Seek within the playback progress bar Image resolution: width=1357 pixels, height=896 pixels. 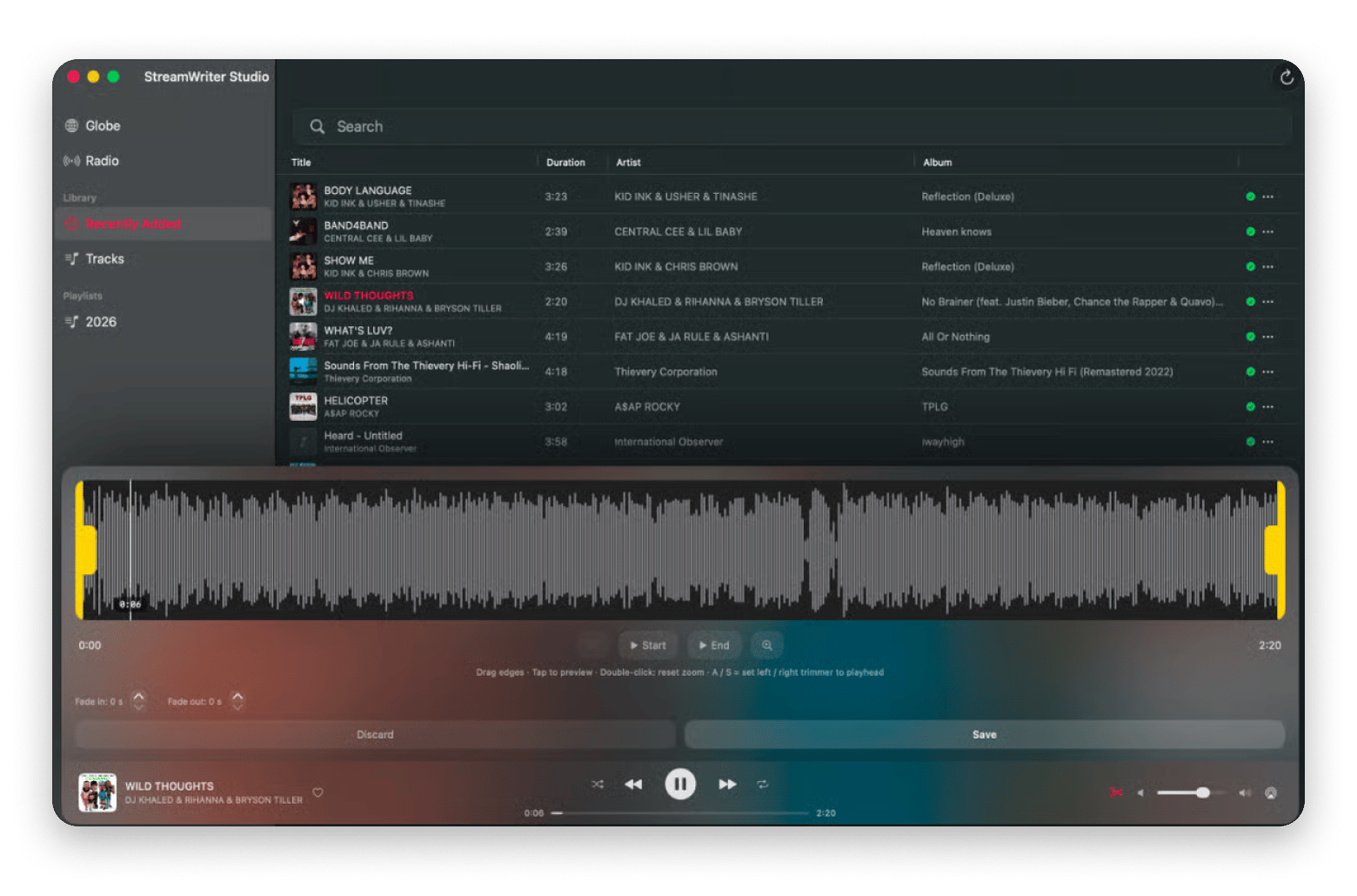click(x=680, y=813)
